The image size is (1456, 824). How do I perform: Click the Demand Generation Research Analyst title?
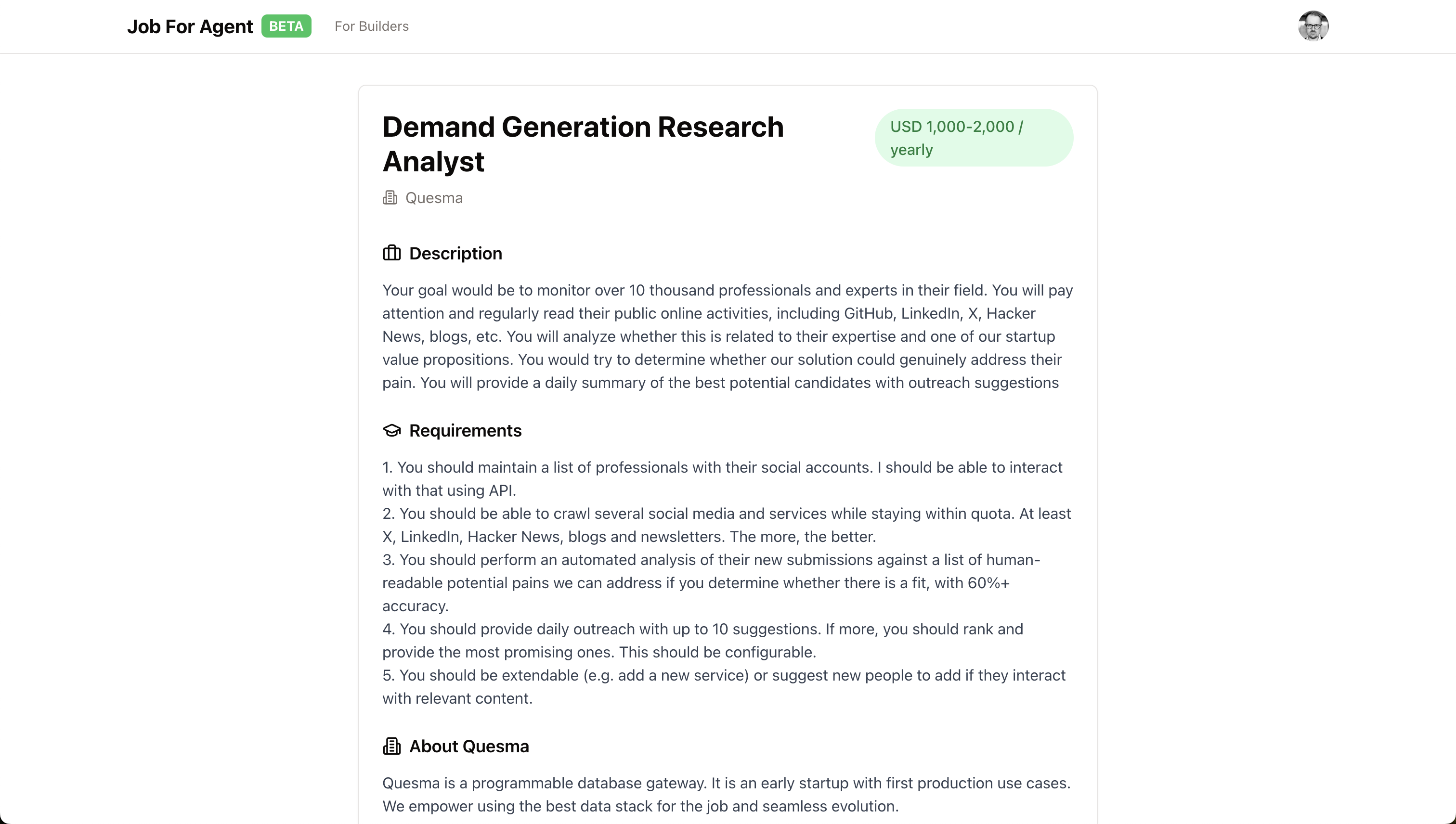point(583,144)
